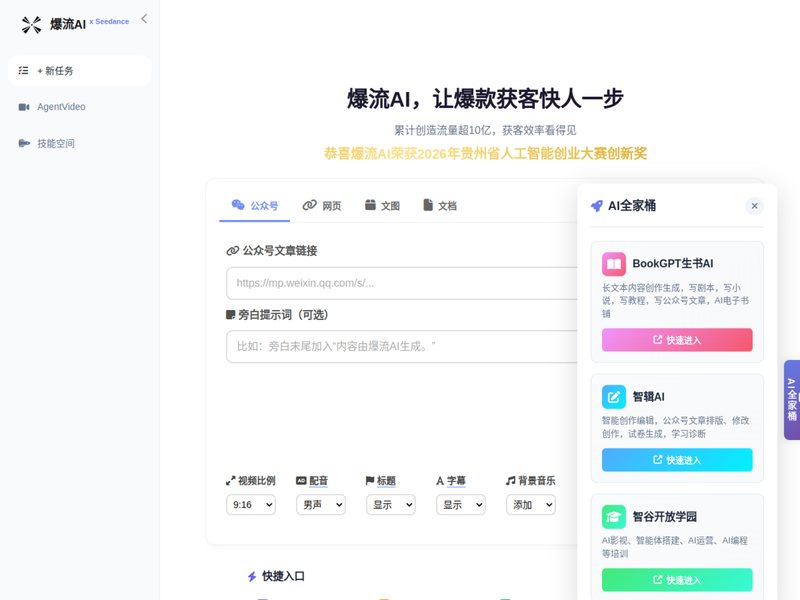Click the 智辑AI blue edit icon
This screenshot has width=800, height=600.
[x=614, y=397]
